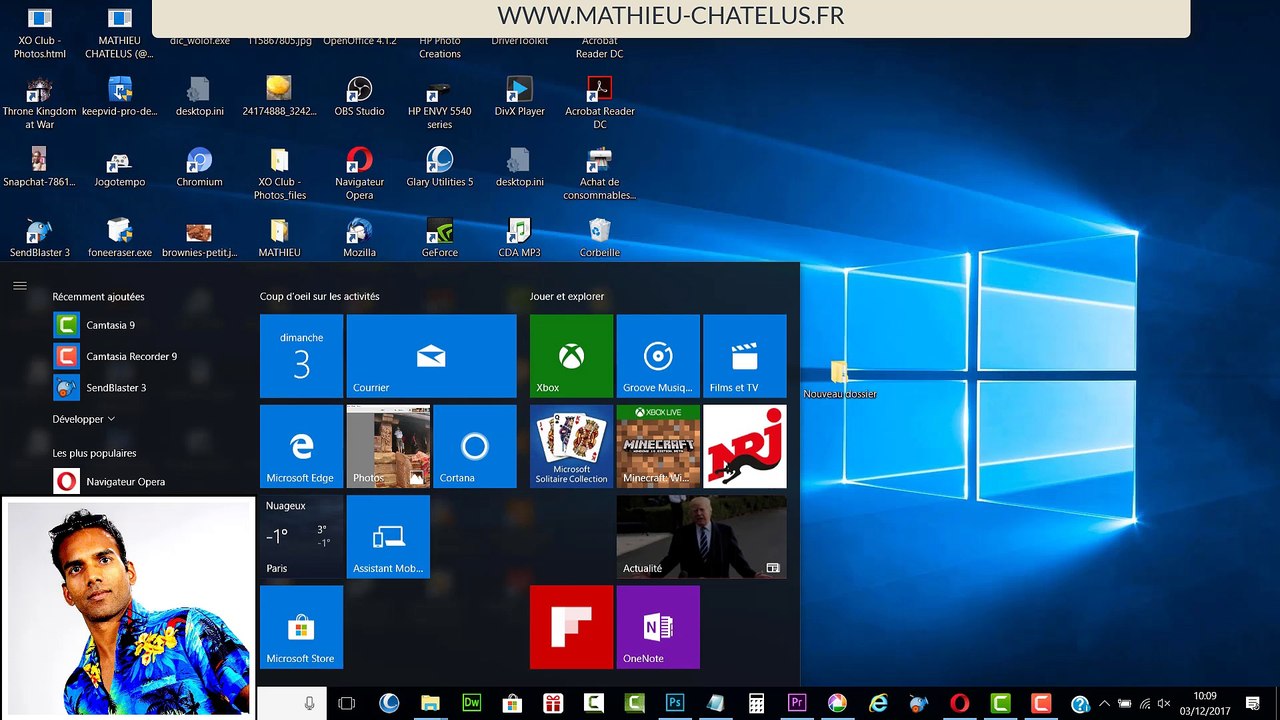Screen dimensions: 1280x720
Task: Open the Cortana tile
Action: tap(475, 446)
